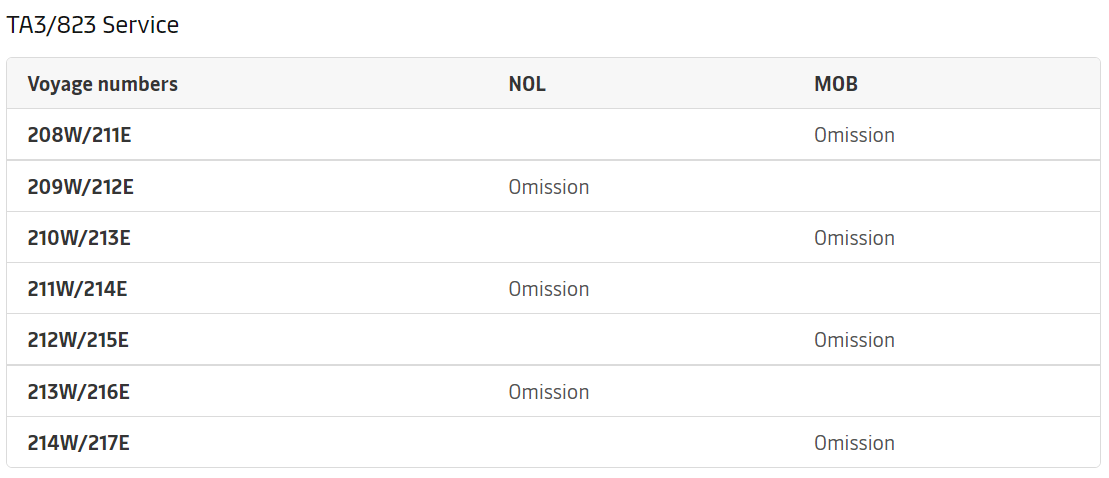The height and width of the screenshot is (478, 1109).
Task: Click the NOL column header
Action: (x=527, y=84)
